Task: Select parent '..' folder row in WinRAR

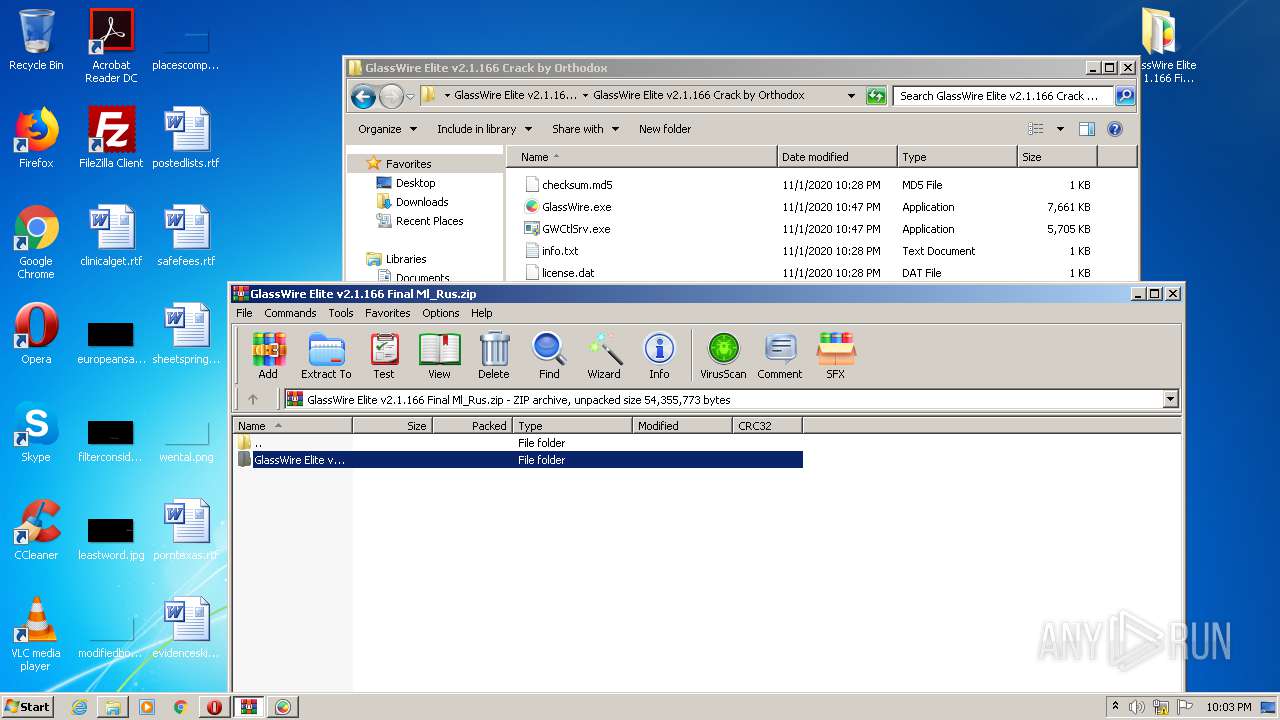Action: [x=518, y=443]
